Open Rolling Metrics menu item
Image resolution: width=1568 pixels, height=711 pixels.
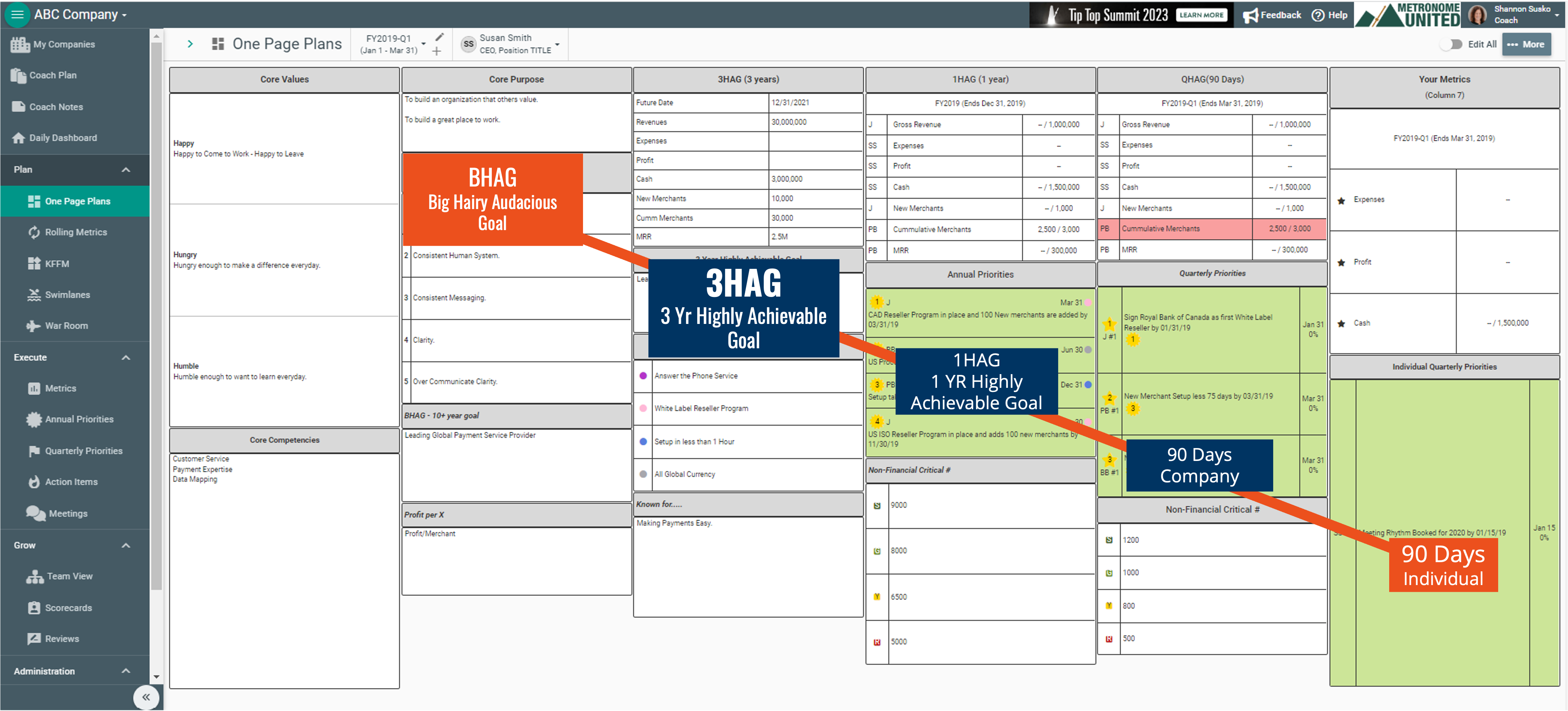click(x=75, y=233)
